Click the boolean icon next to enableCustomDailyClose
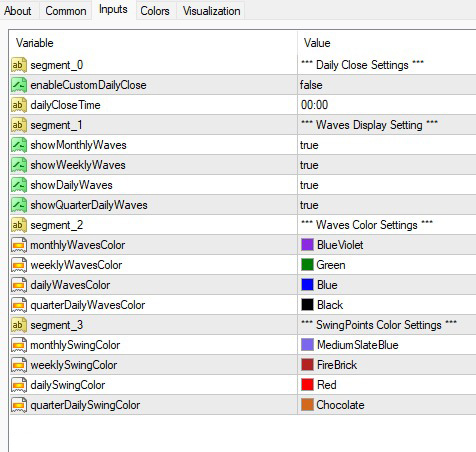Viewport: 476px width, 452px height. tap(19, 85)
